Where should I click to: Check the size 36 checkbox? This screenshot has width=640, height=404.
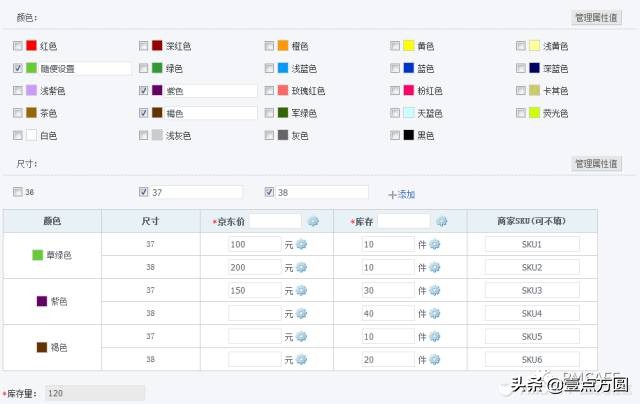click(x=18, y=192)
